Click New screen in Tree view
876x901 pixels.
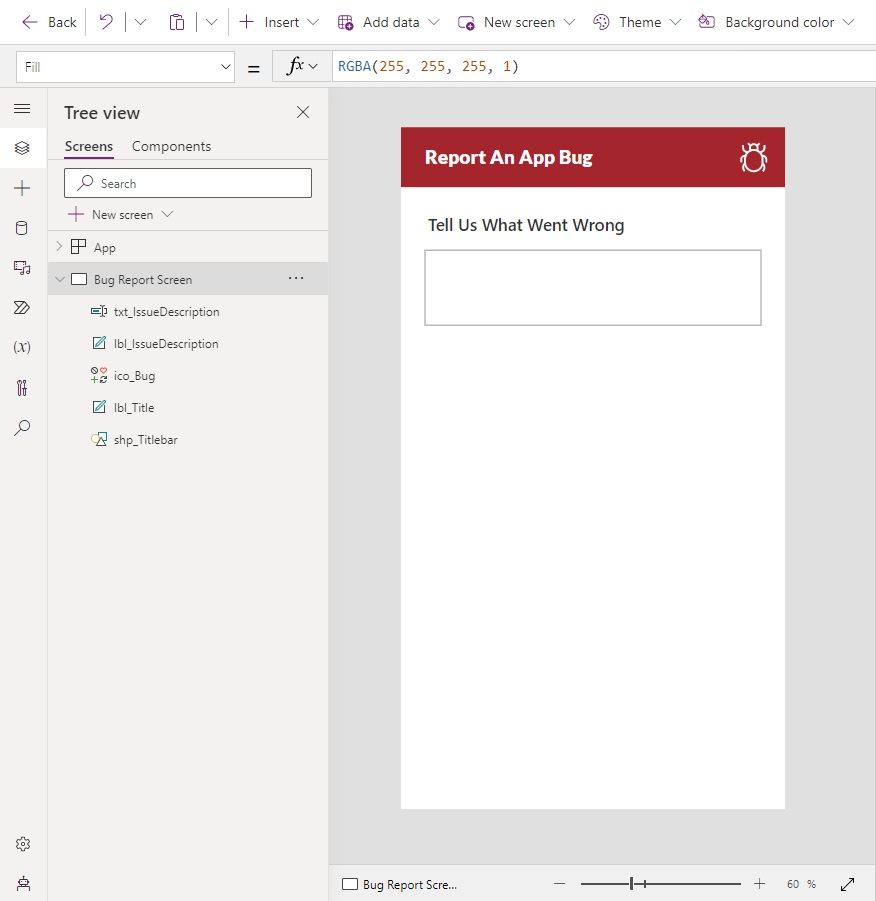pos(121,214)
